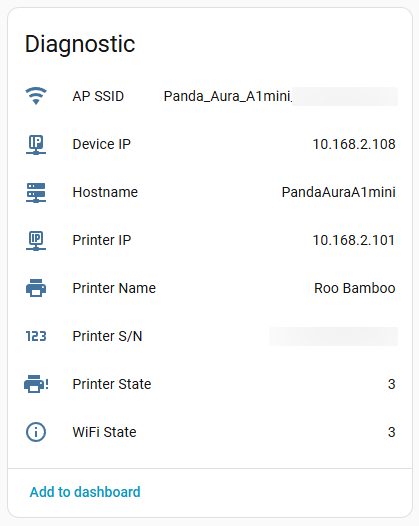Click the PandaAuraA1mini hostname value
The width and height of the screenshot is (419, 526).
(339, 192)
